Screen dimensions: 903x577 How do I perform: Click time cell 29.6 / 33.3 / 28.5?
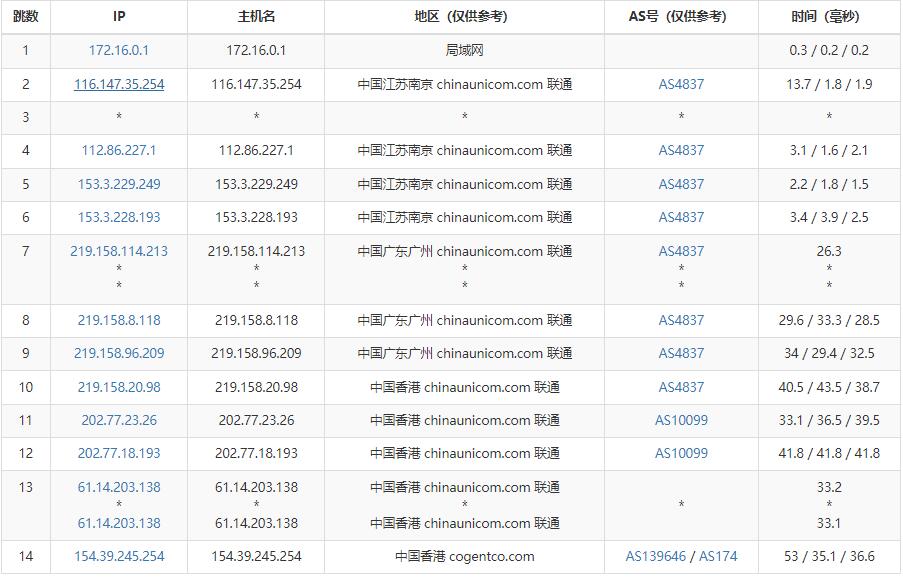829,320
